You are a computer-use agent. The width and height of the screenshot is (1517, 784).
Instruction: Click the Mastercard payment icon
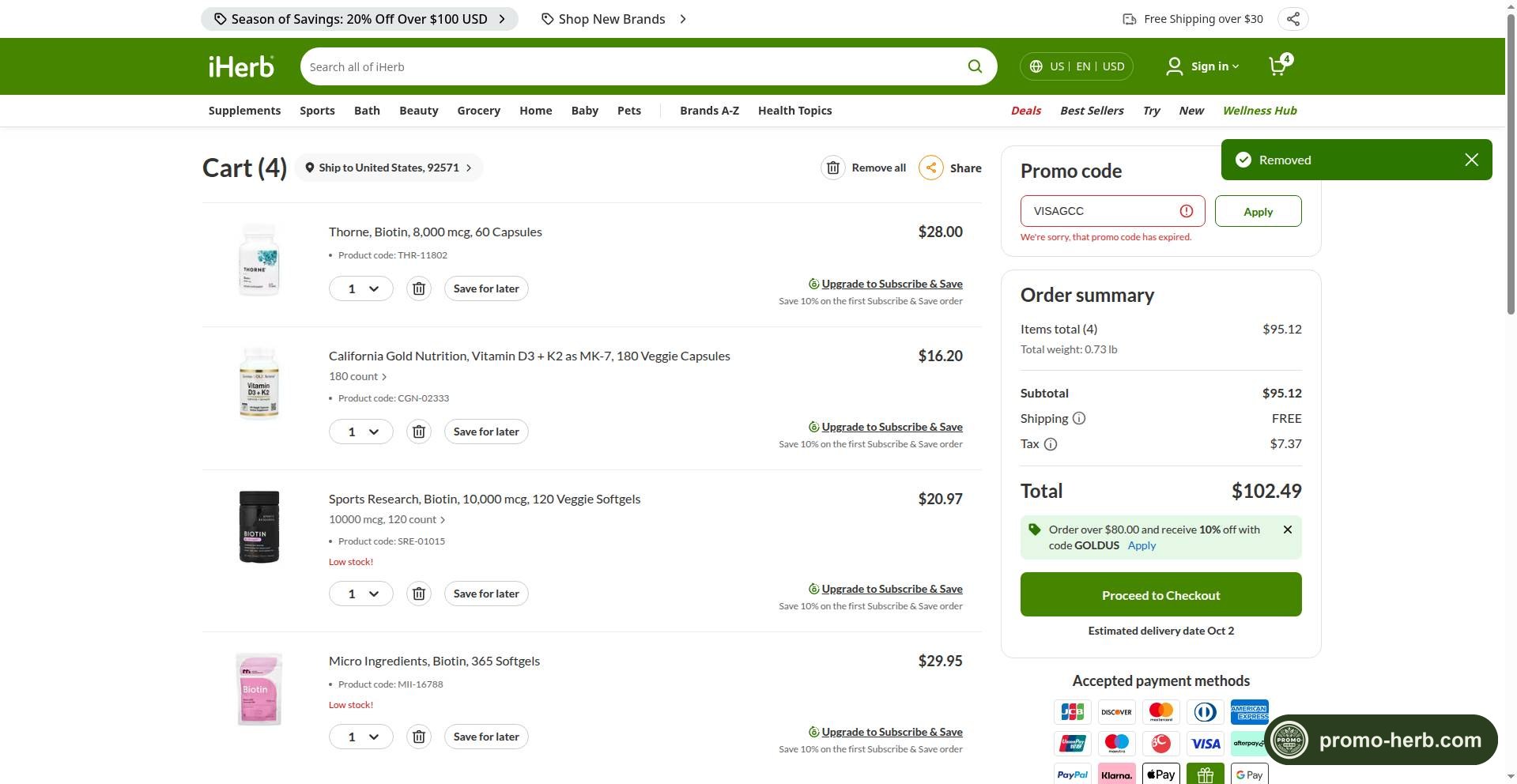[x=1161, y=712]
